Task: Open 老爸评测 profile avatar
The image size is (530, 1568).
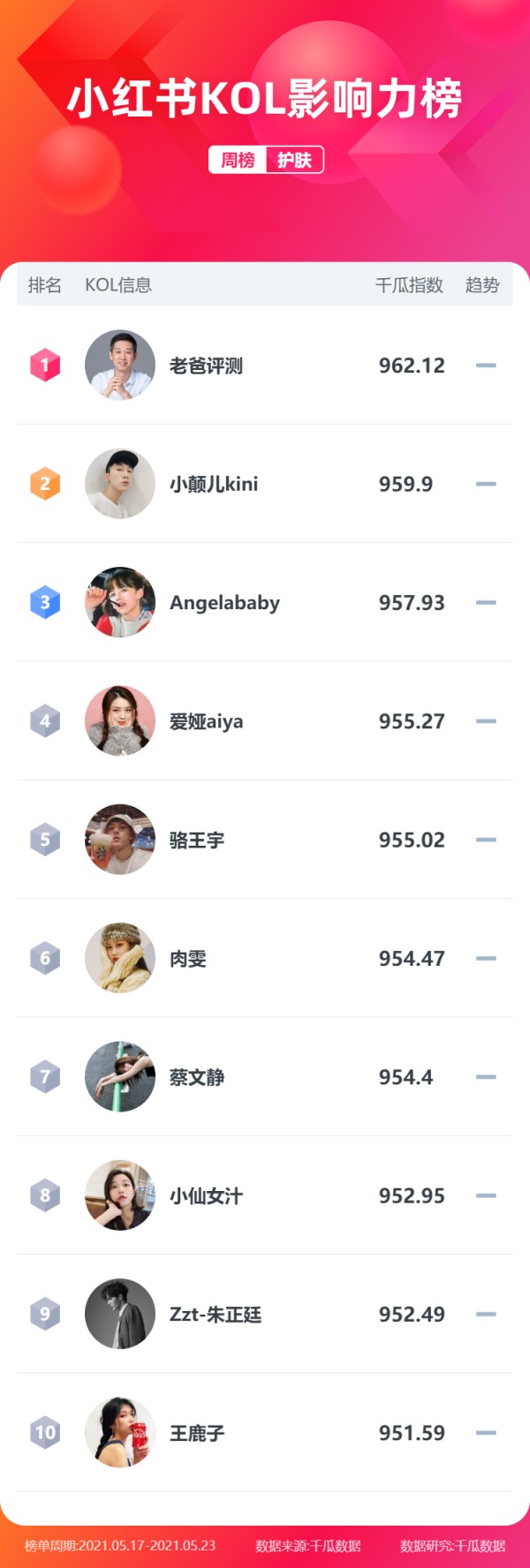Action: click(120, 366)
